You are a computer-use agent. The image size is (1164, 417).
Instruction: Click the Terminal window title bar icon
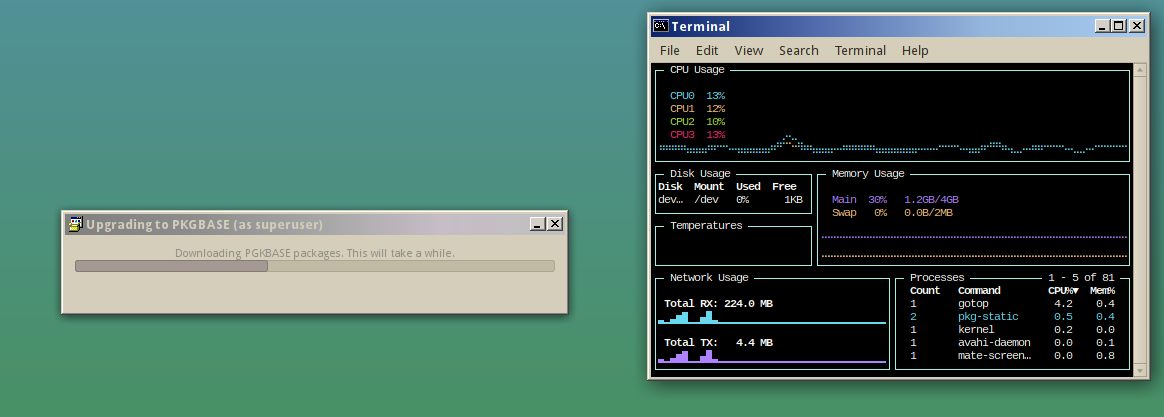661,26
